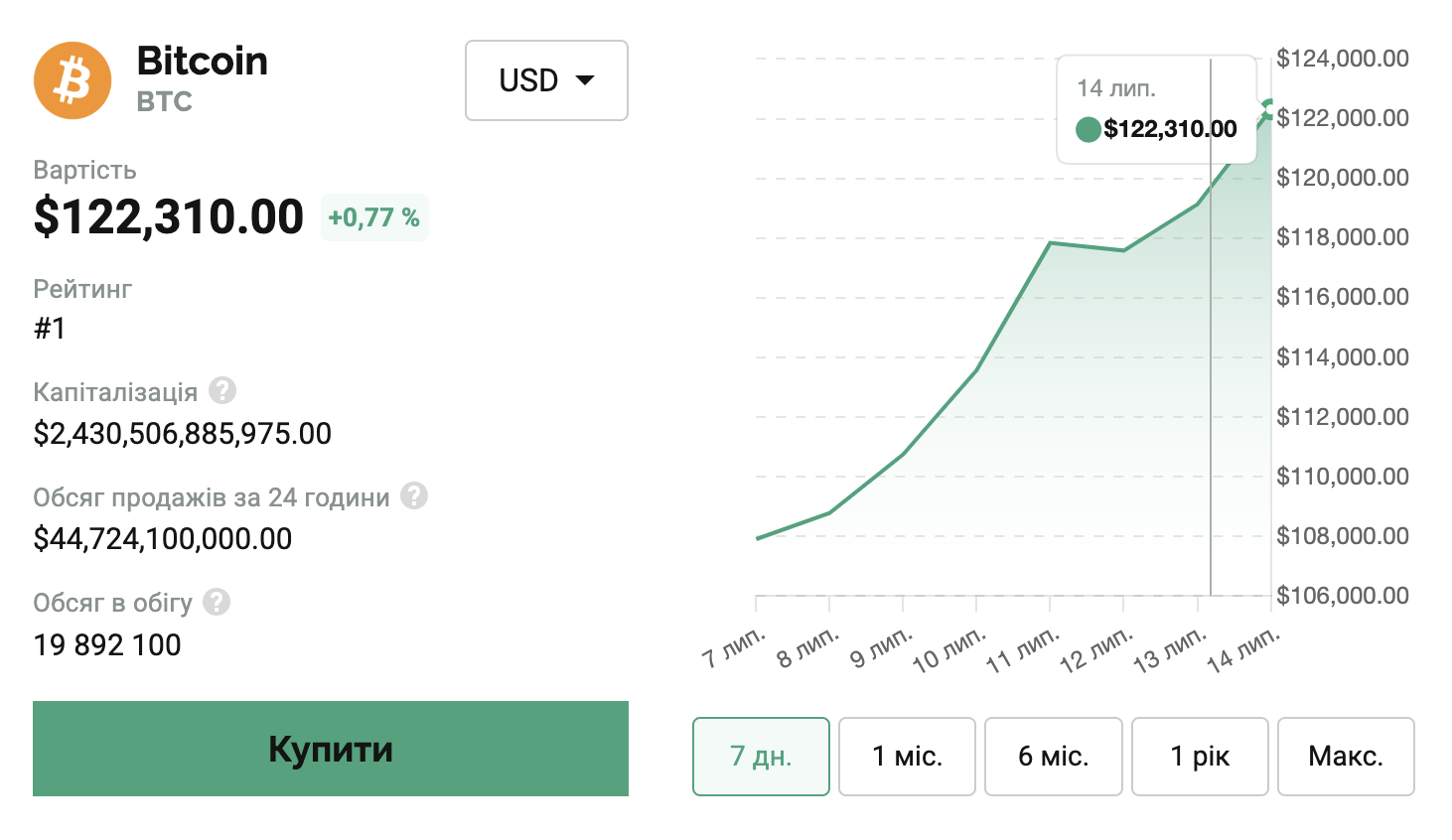The width and height of the screenshot is (1452, 840).
Task: Show the Обсяг в обігу help tooltip icon
Action: (217, 602)
